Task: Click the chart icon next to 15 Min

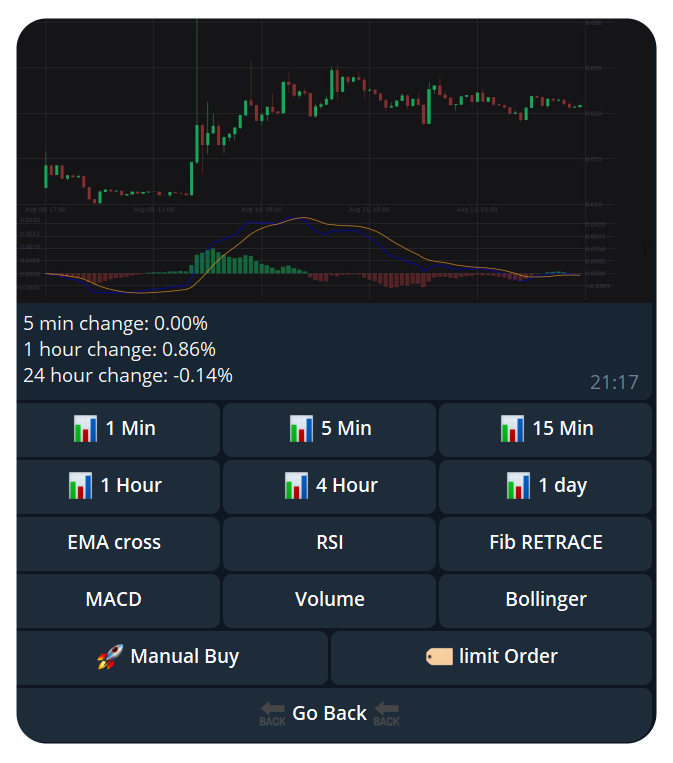Action: pyautogui.click(x=512, y=429)
